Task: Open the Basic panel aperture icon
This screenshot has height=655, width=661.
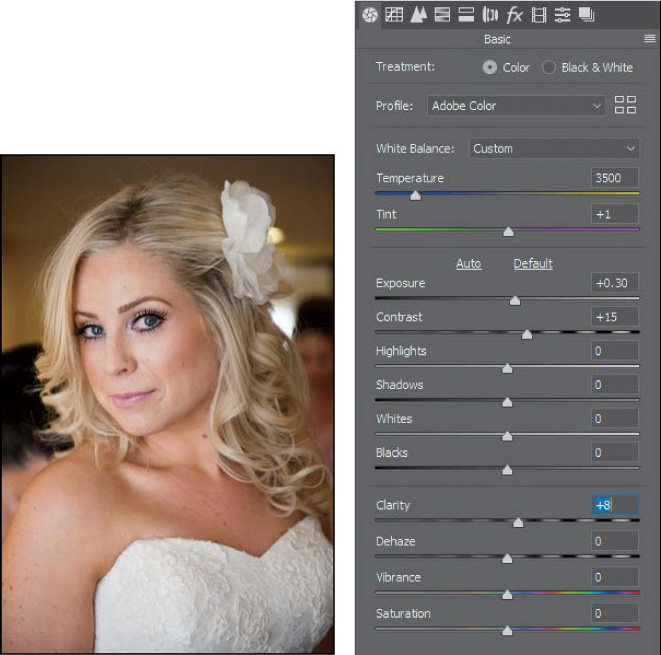Action: tap(370, 15)
